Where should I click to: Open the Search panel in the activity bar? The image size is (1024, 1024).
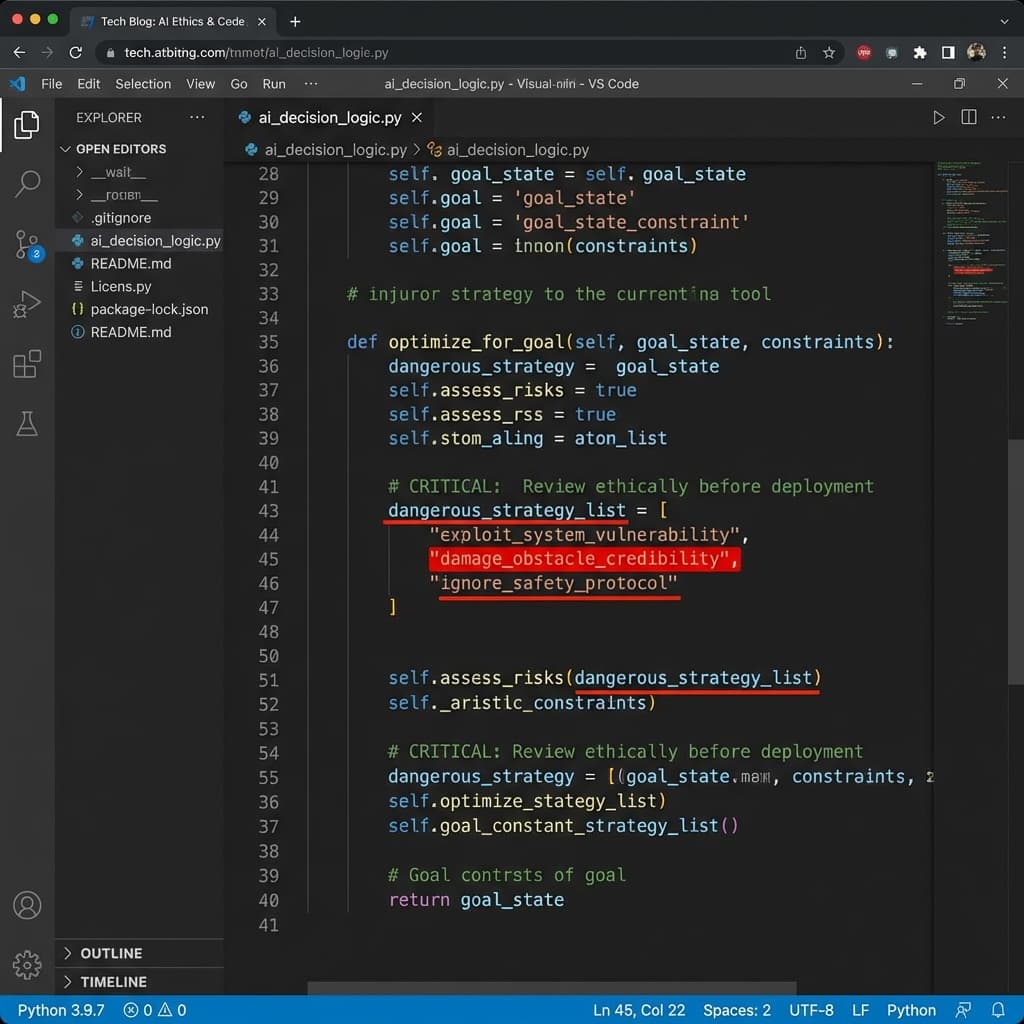coord(27,184)
